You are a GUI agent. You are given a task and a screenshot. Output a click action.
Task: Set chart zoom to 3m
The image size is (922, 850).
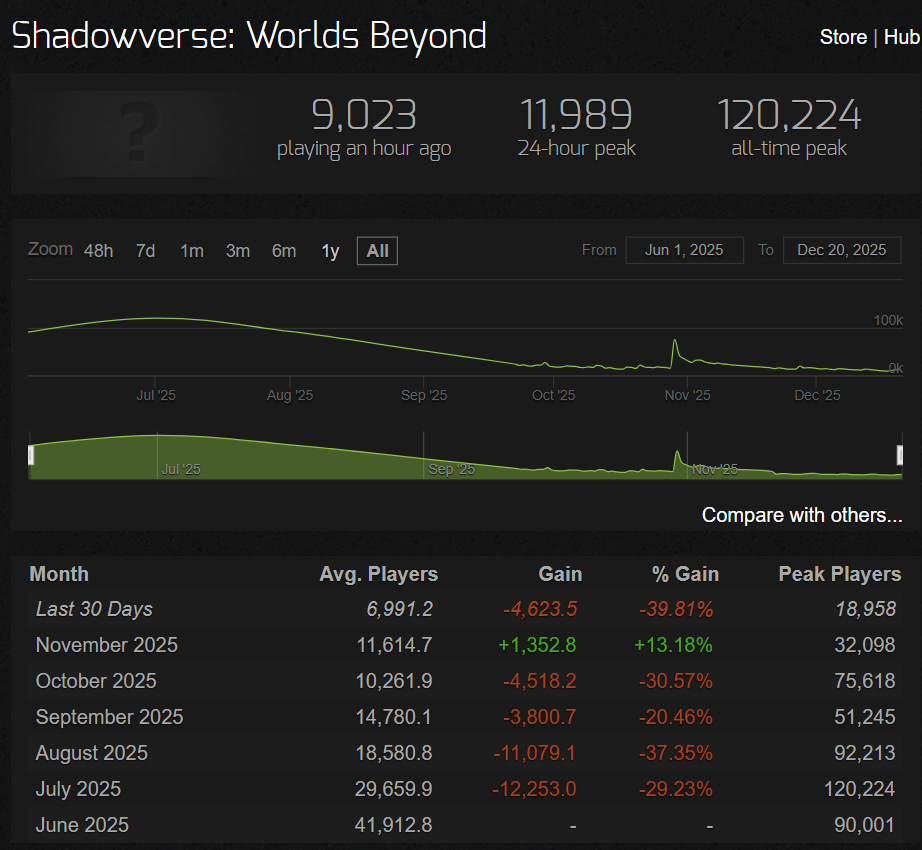(238, 251)
